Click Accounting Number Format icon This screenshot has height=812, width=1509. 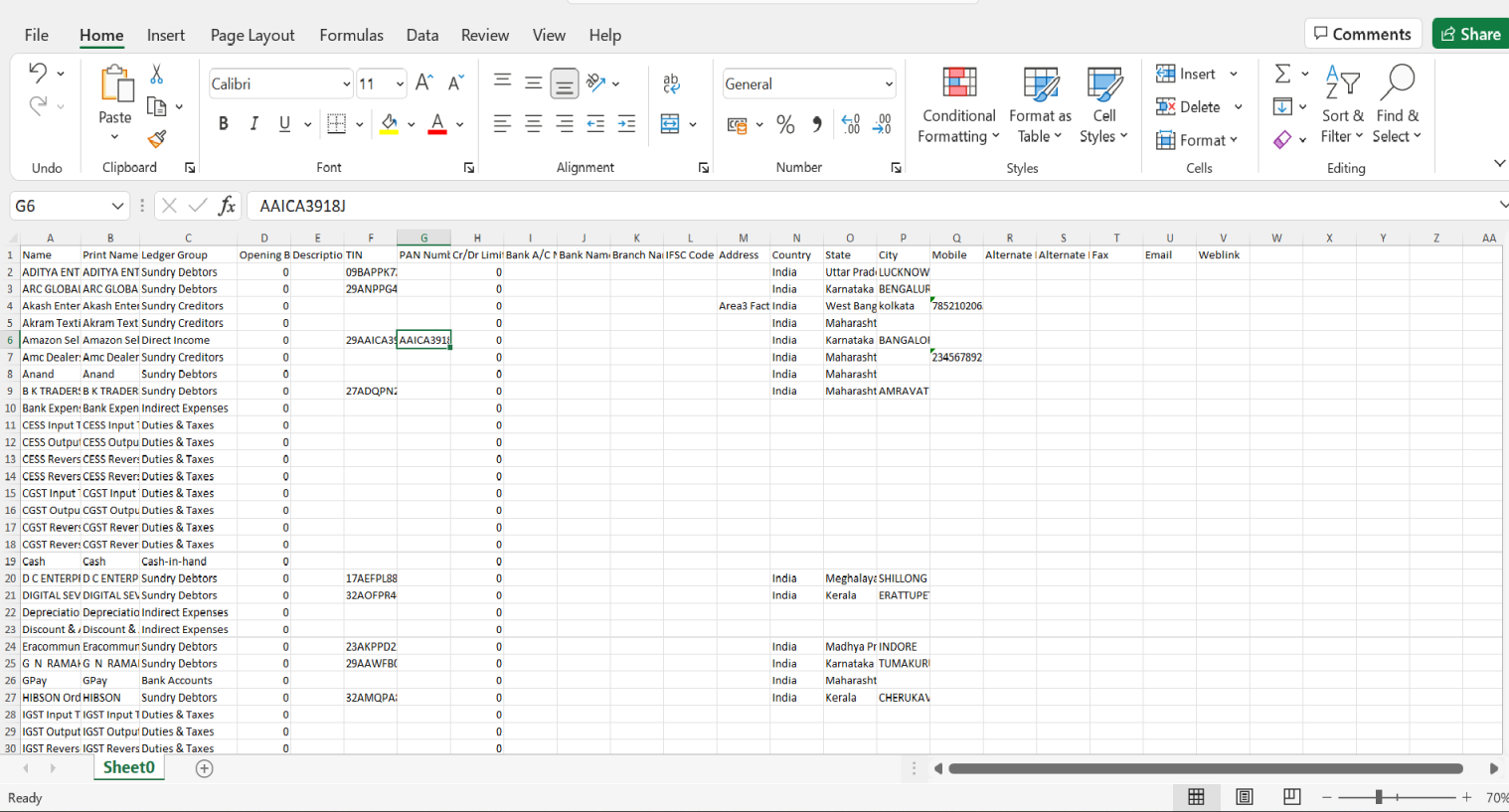click(x=737, y=124)
